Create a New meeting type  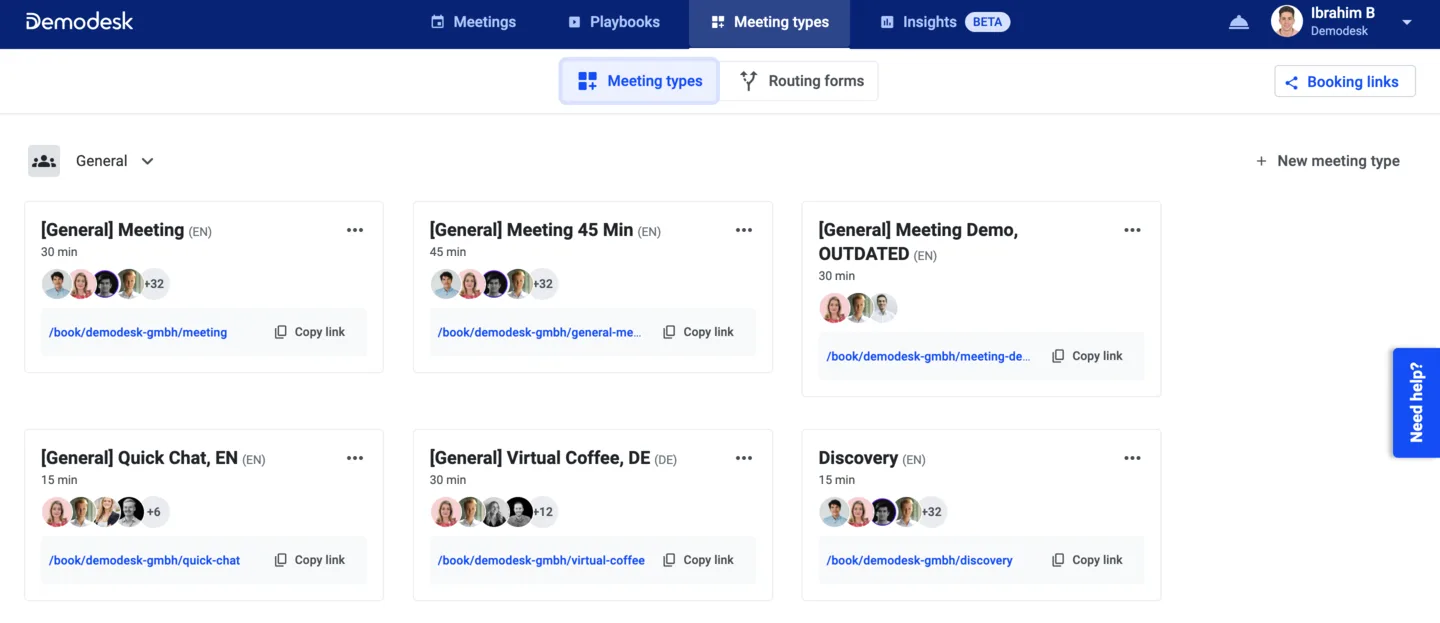(1327, 161)
